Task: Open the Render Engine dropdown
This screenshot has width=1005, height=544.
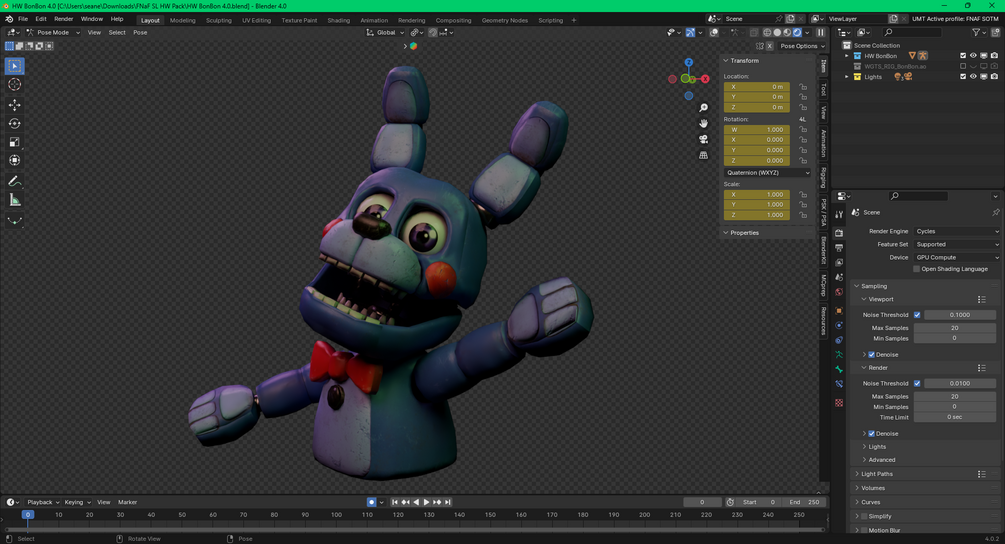Action: click(956, 231)
